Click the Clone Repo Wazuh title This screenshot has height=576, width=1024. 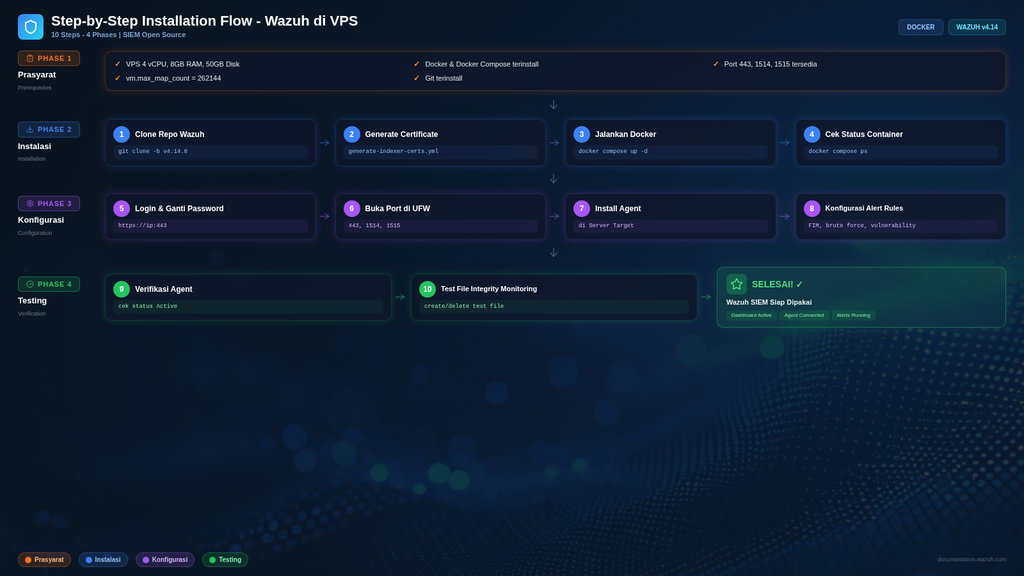pos(169,134)
